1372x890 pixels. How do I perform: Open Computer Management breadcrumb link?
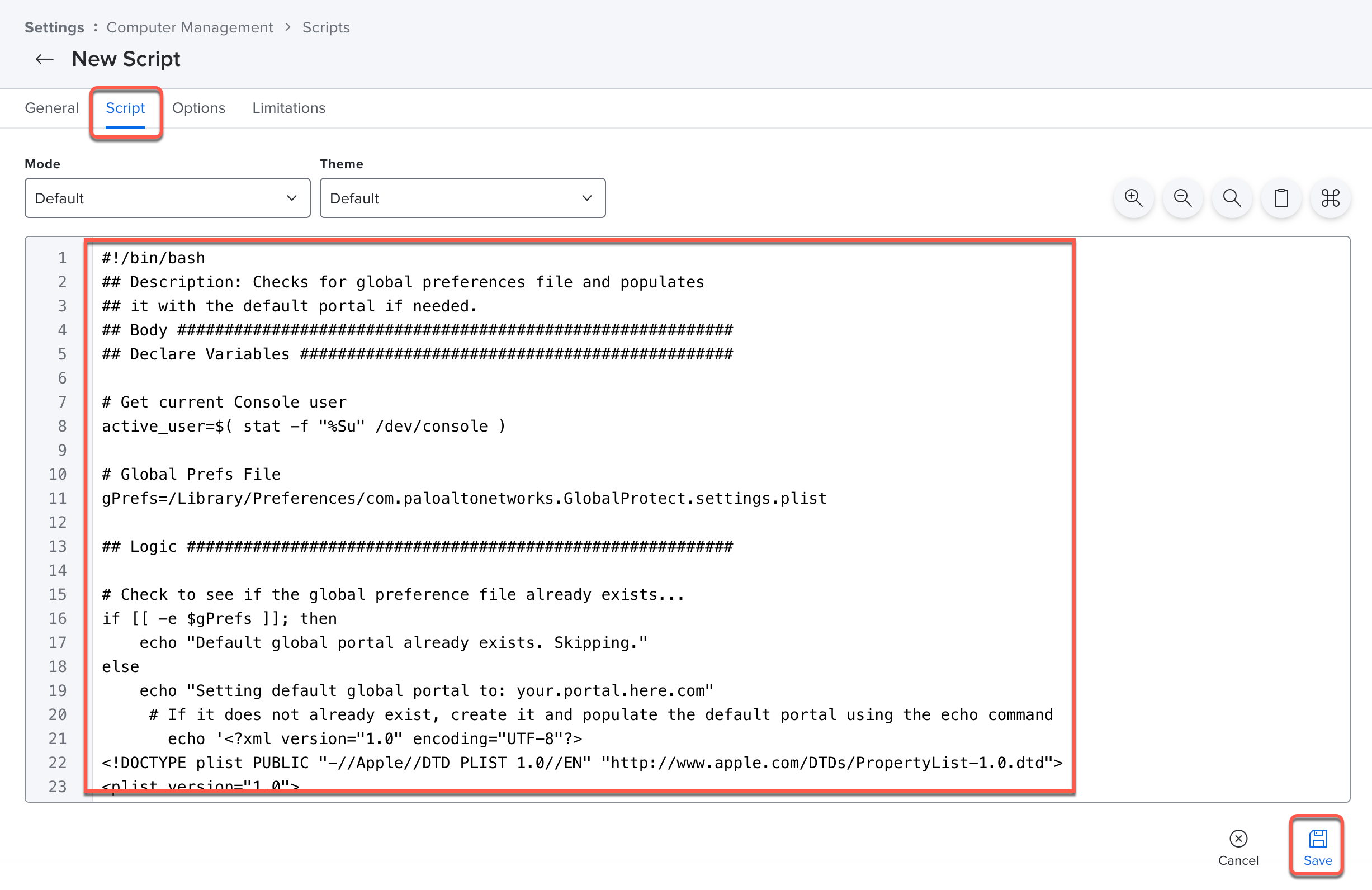tap(190, 27)
